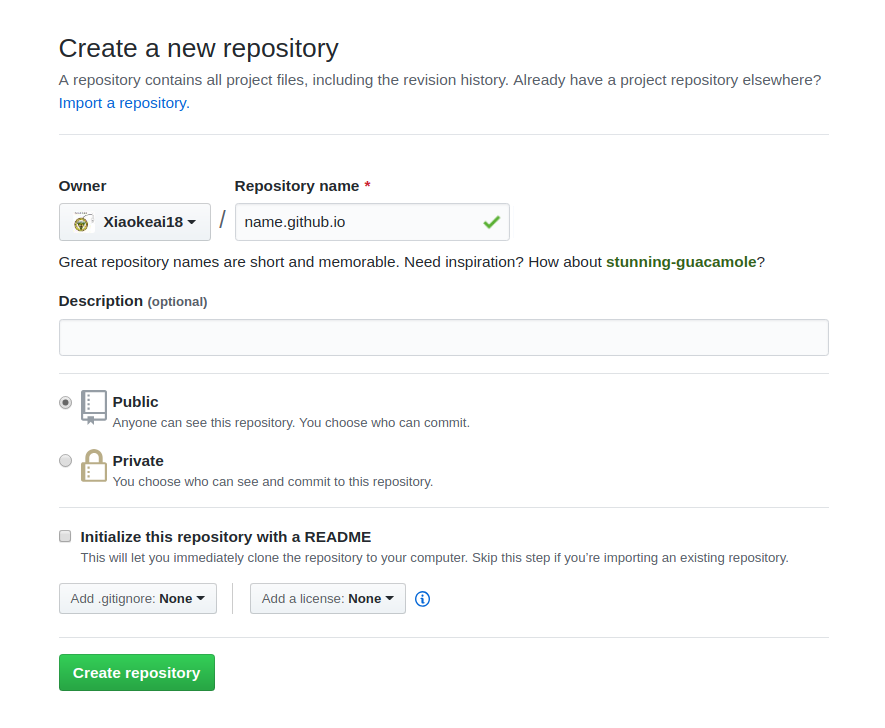Screen dimensions: 885x728
Task: Open the Import a repository link
Action: 124,103
